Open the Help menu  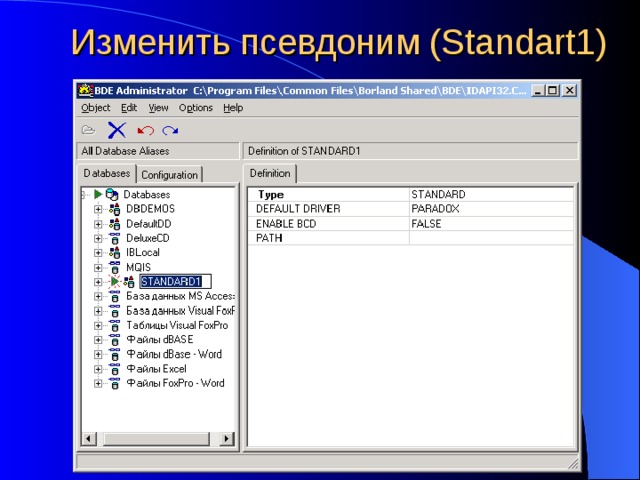(233, 108)
